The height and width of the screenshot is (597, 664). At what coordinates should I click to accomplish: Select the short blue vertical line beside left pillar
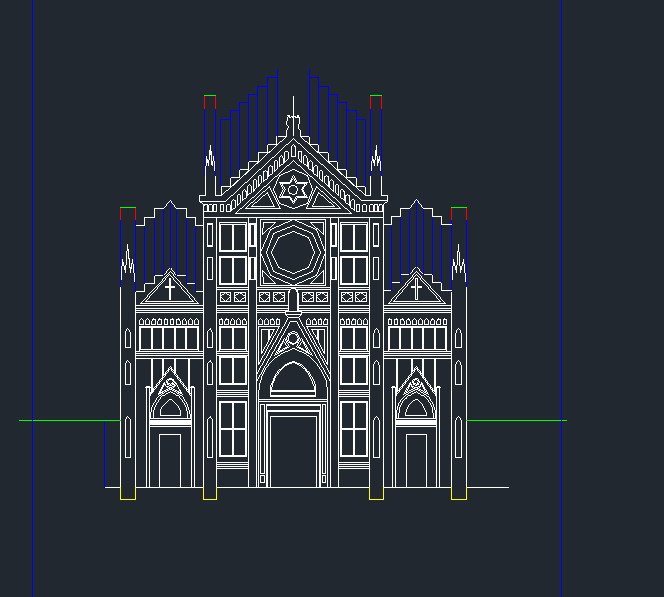point(105,454)
